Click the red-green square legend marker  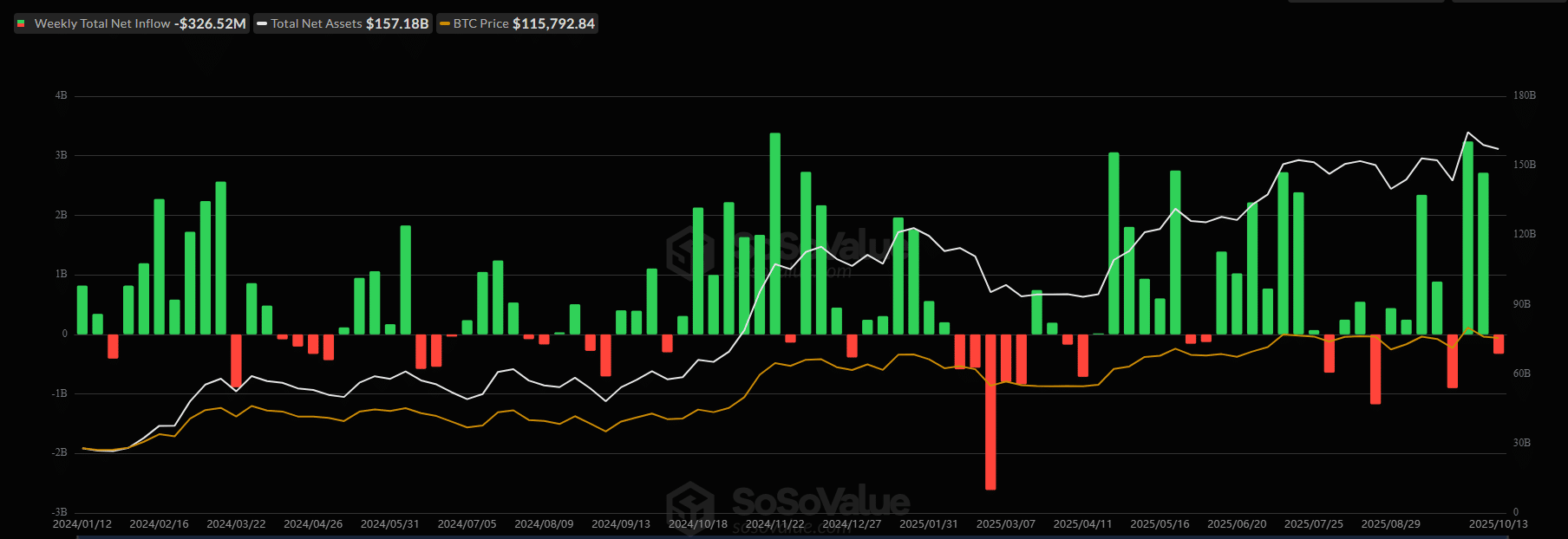tap(21, 23)
